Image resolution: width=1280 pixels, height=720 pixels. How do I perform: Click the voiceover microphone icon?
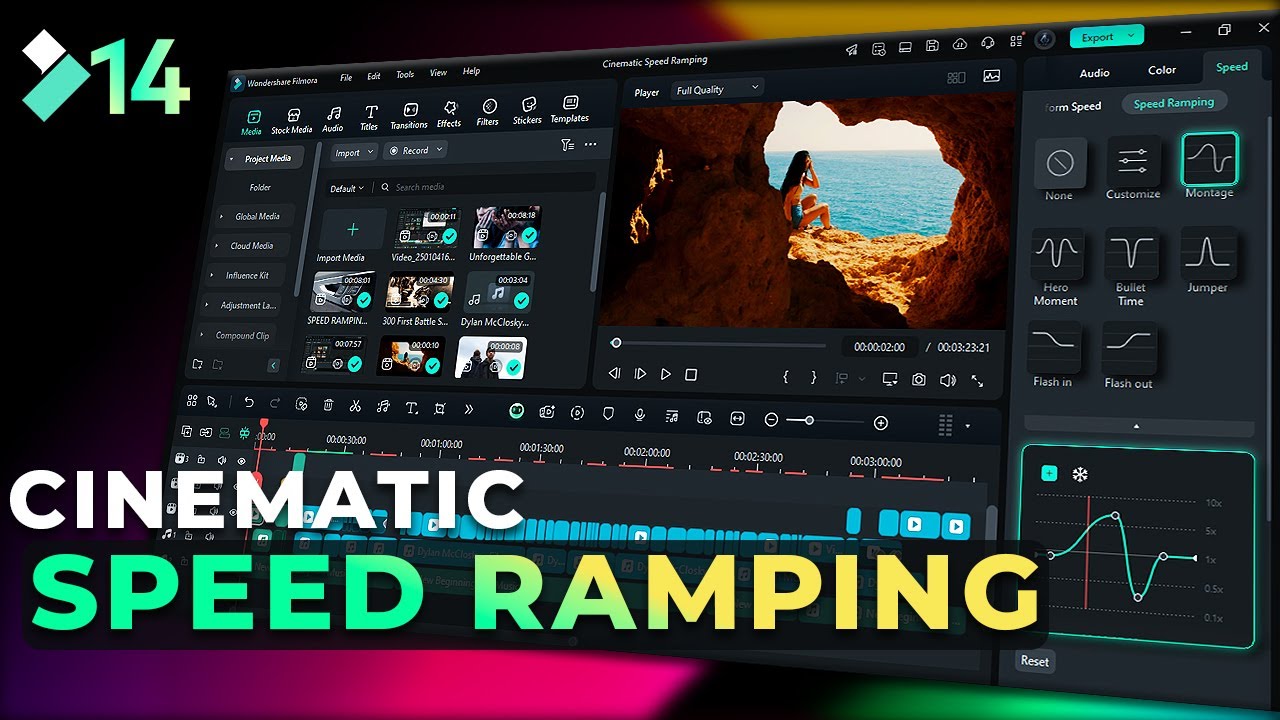tap(640, 415)
